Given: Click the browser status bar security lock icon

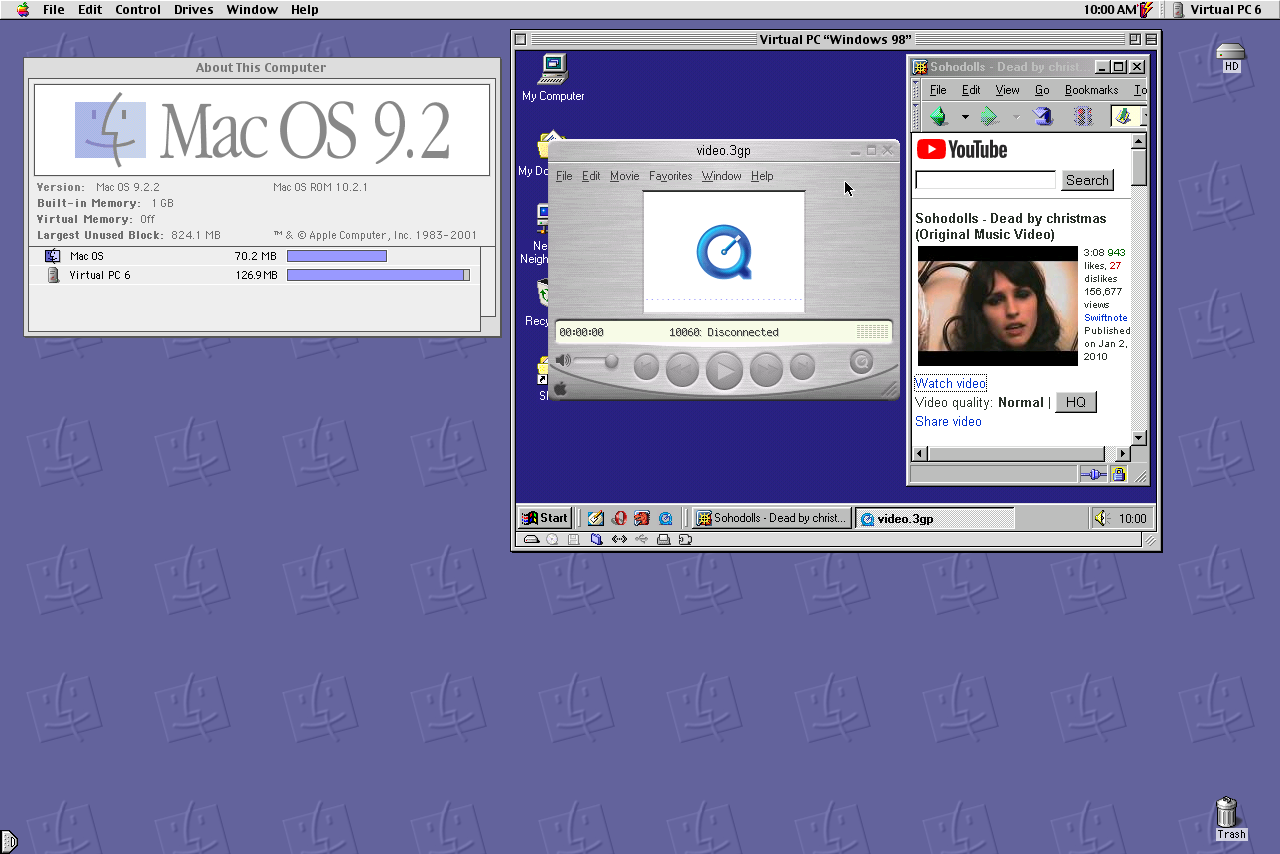Looking at the screenshot, I should pos(1119,474).
